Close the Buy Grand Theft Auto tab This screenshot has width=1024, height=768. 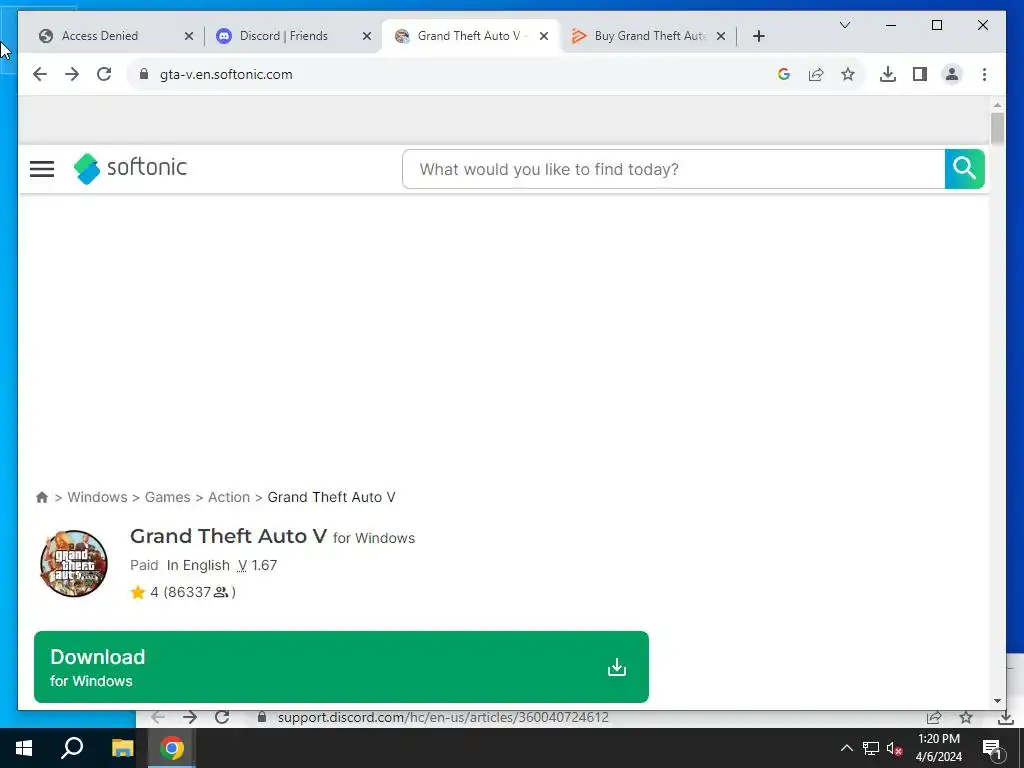pos(721,36)
